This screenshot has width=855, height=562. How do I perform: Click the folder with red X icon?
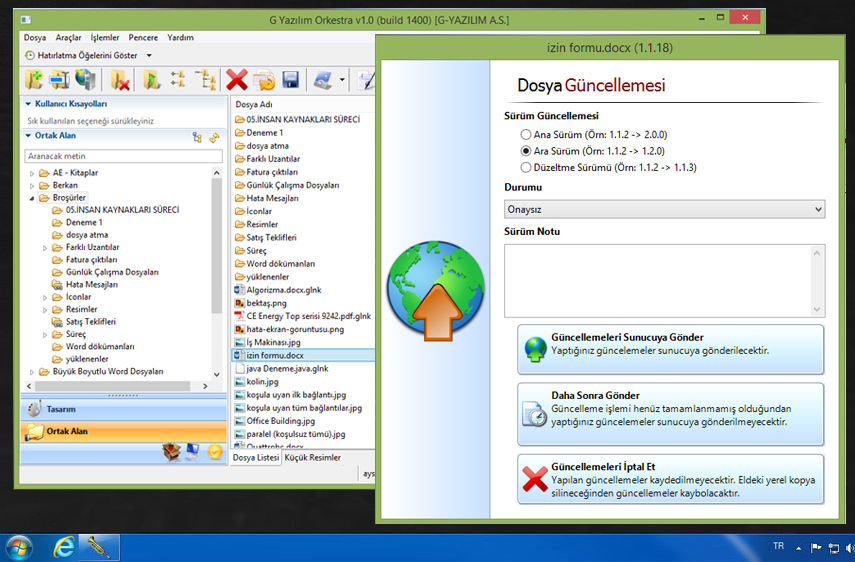click(120, 80)
